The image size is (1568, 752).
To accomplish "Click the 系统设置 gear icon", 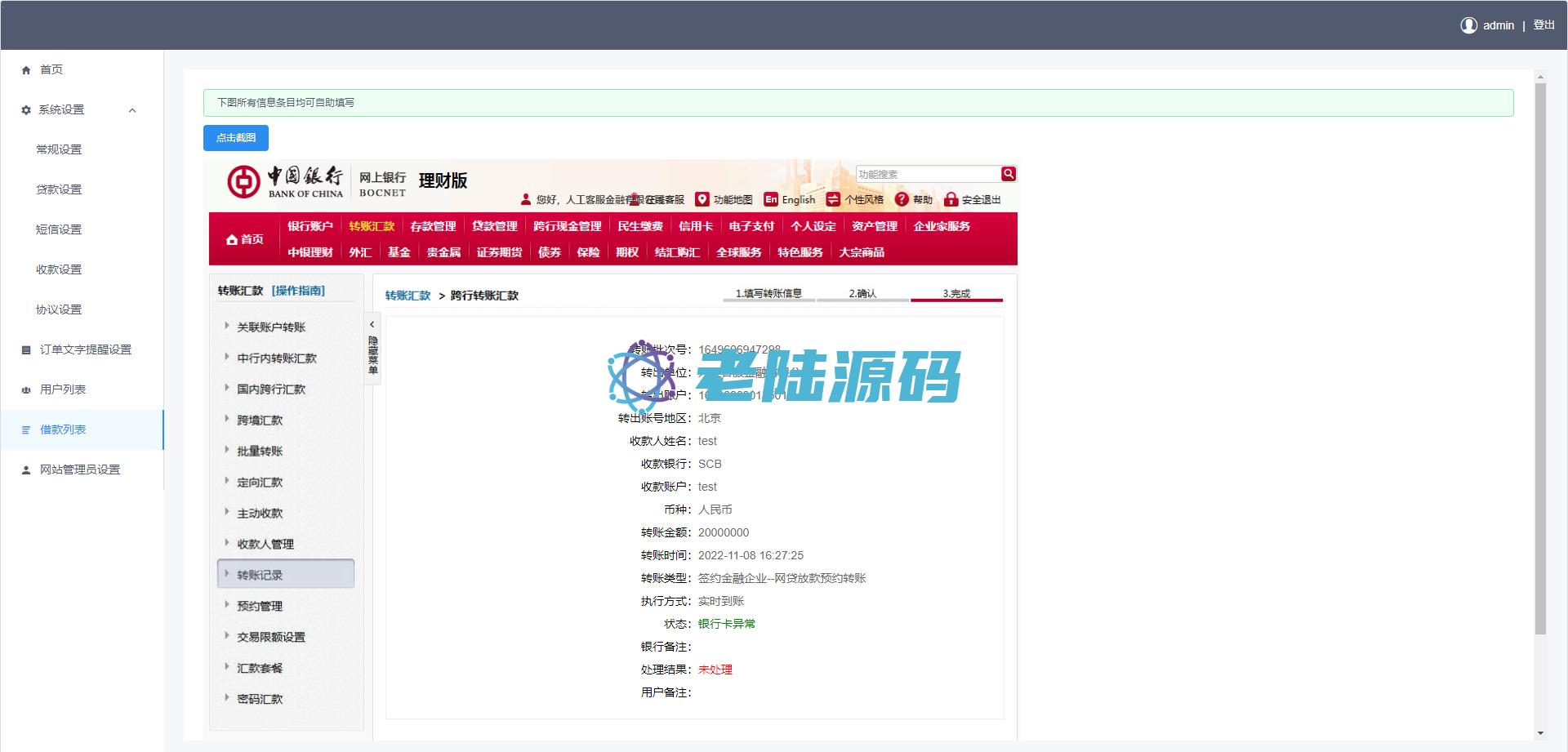I will click(26, 110).
